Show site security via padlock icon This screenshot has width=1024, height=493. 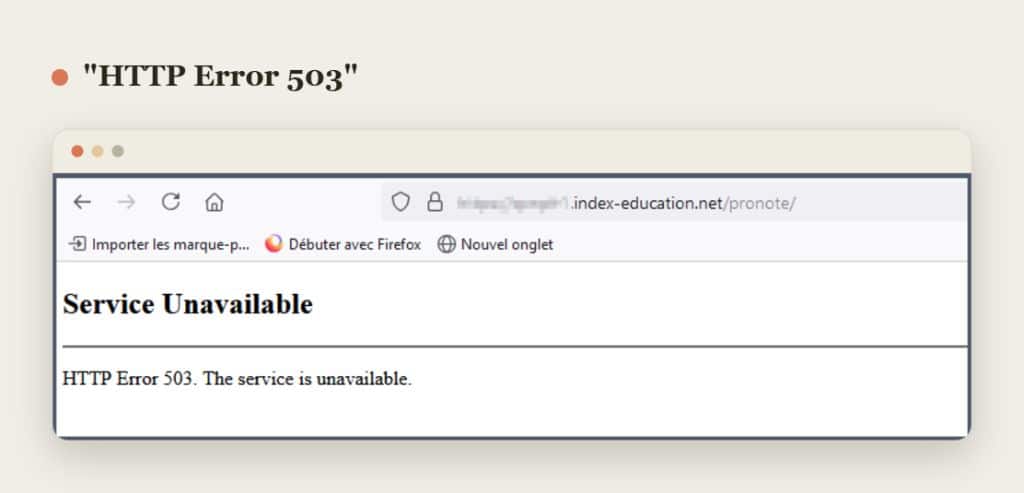435,202
